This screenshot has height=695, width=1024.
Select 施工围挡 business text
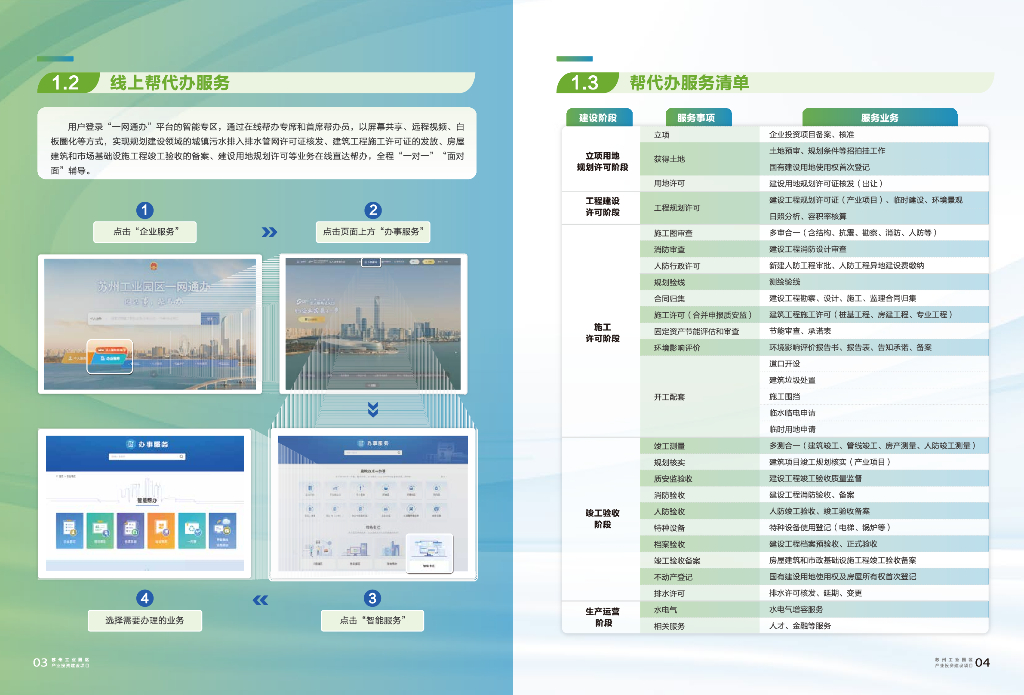(784, 396)
